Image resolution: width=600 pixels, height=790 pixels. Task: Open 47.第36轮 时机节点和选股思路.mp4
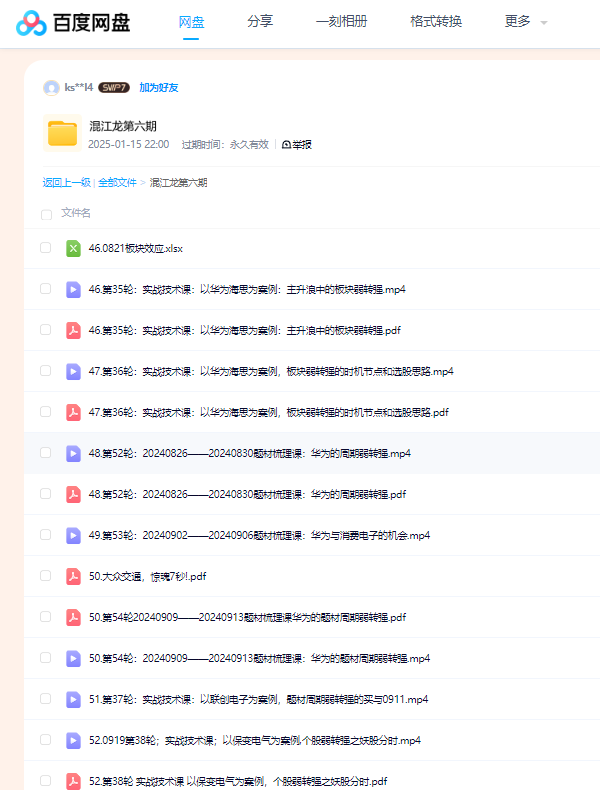271,372
